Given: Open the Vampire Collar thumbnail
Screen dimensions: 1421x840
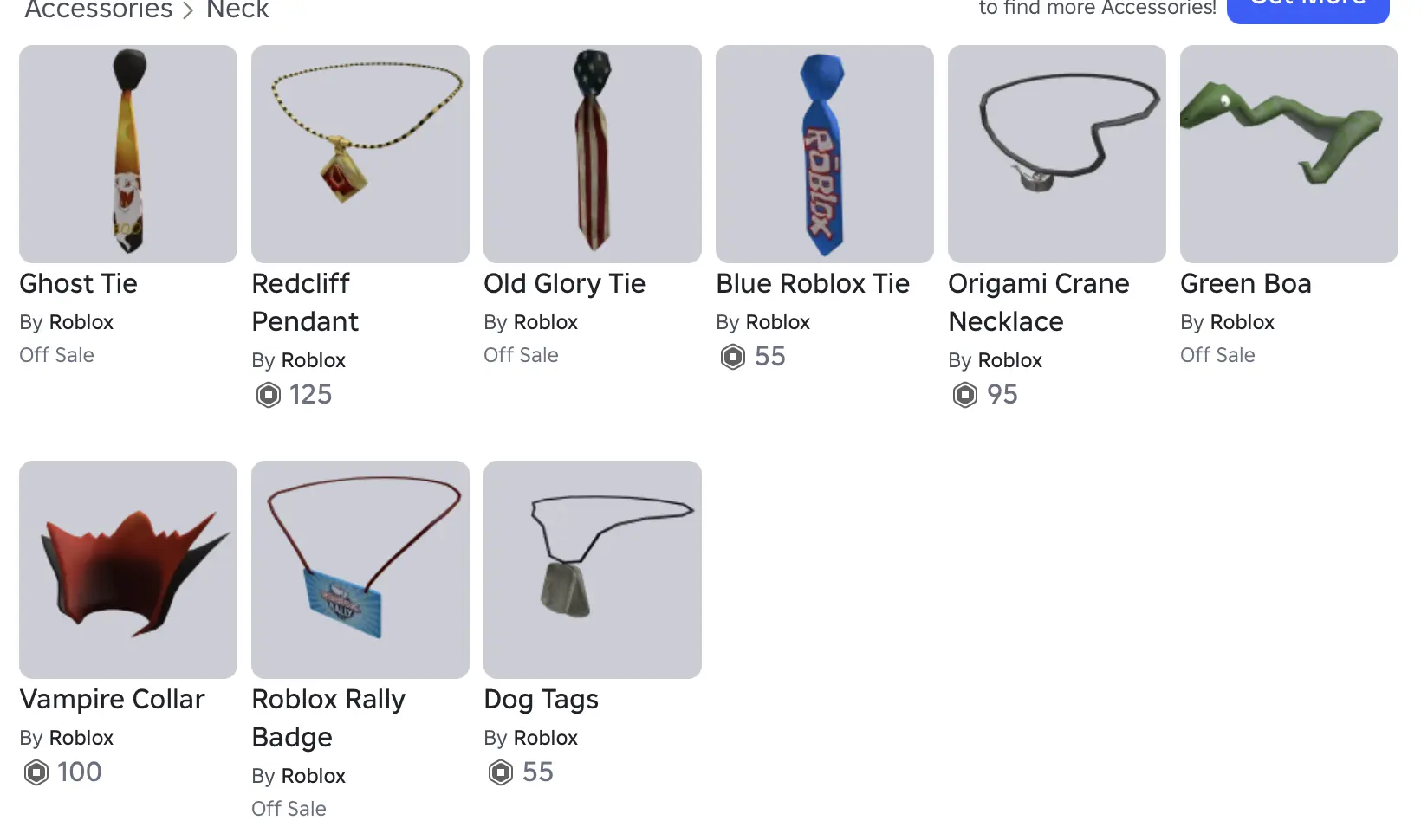Looking at the screenshot, I should click(x=128, y=570).
